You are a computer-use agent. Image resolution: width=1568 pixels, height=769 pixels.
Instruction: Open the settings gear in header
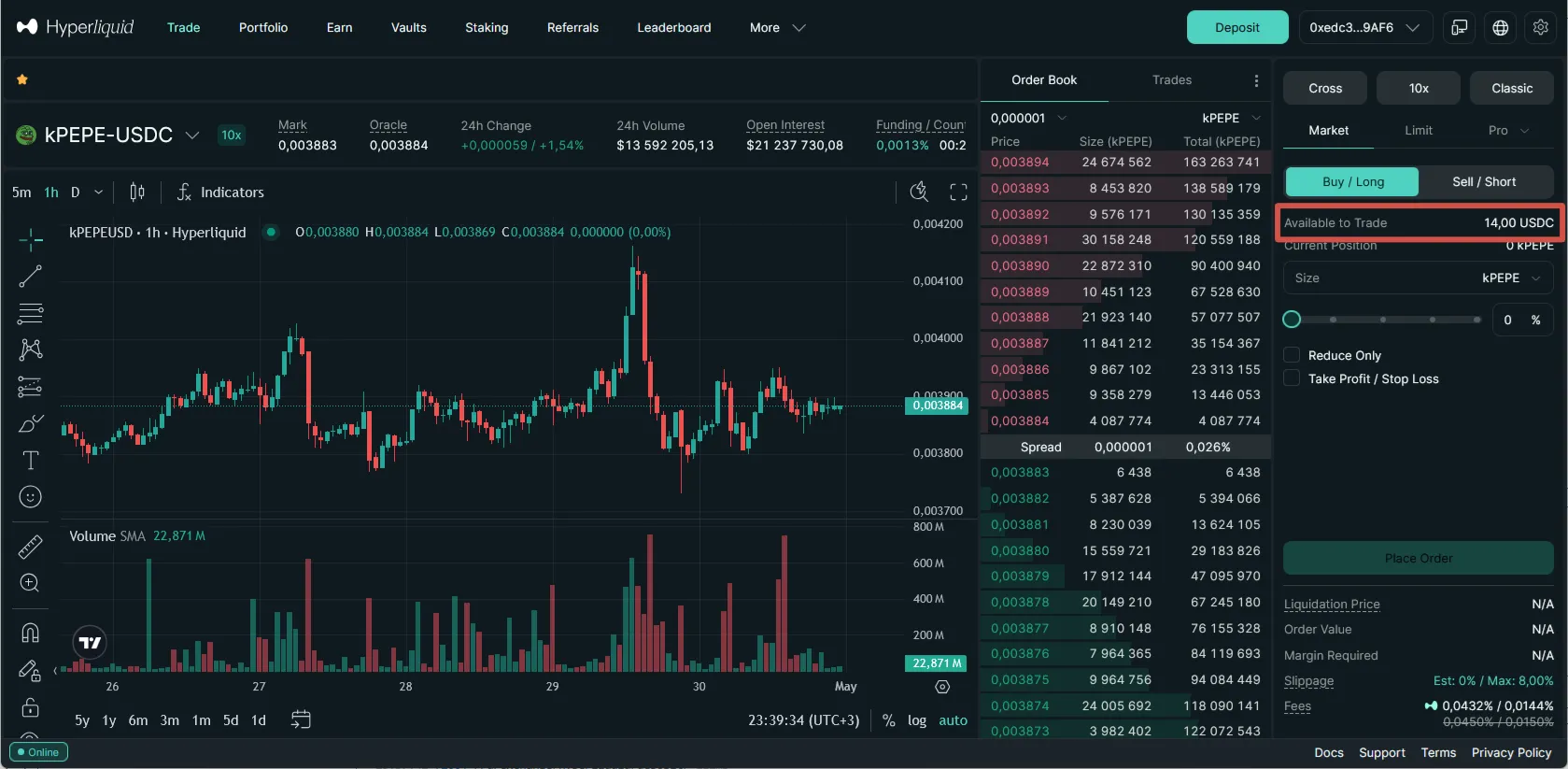tap(1541, 27)
